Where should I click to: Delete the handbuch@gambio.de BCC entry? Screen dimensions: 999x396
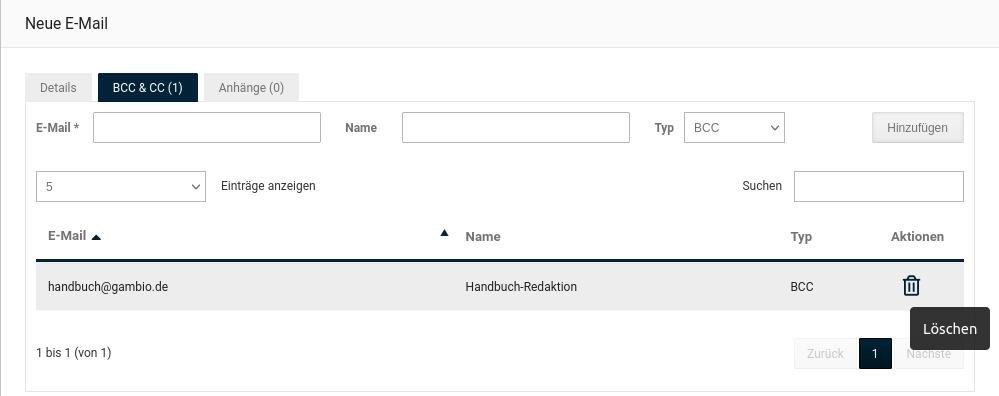click(911, 286)
